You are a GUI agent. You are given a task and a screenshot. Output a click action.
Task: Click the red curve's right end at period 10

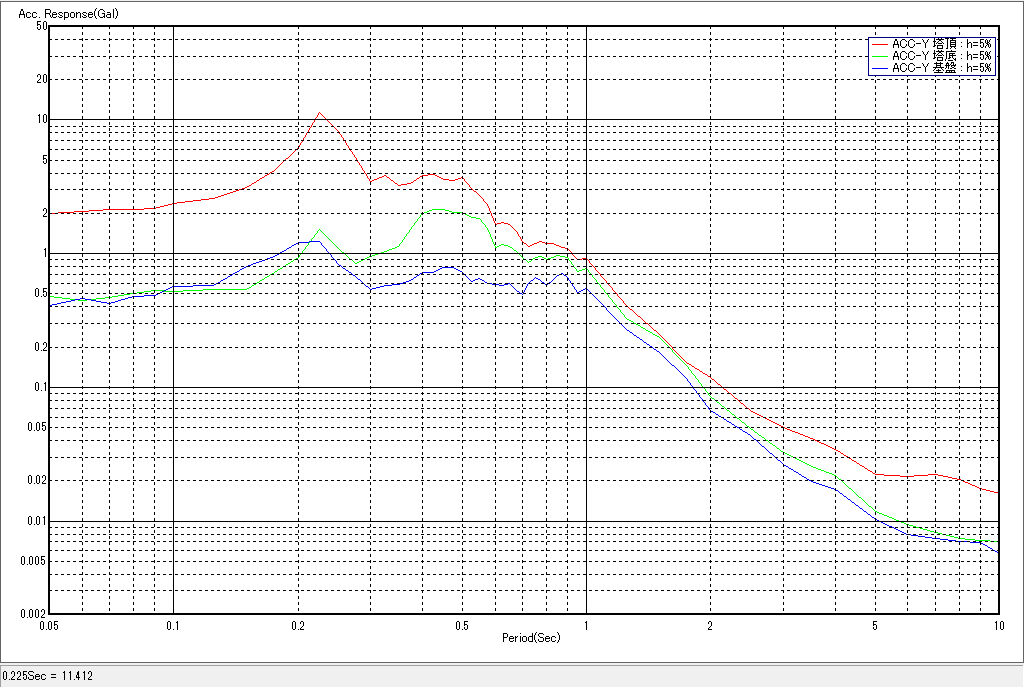point(997,492)
